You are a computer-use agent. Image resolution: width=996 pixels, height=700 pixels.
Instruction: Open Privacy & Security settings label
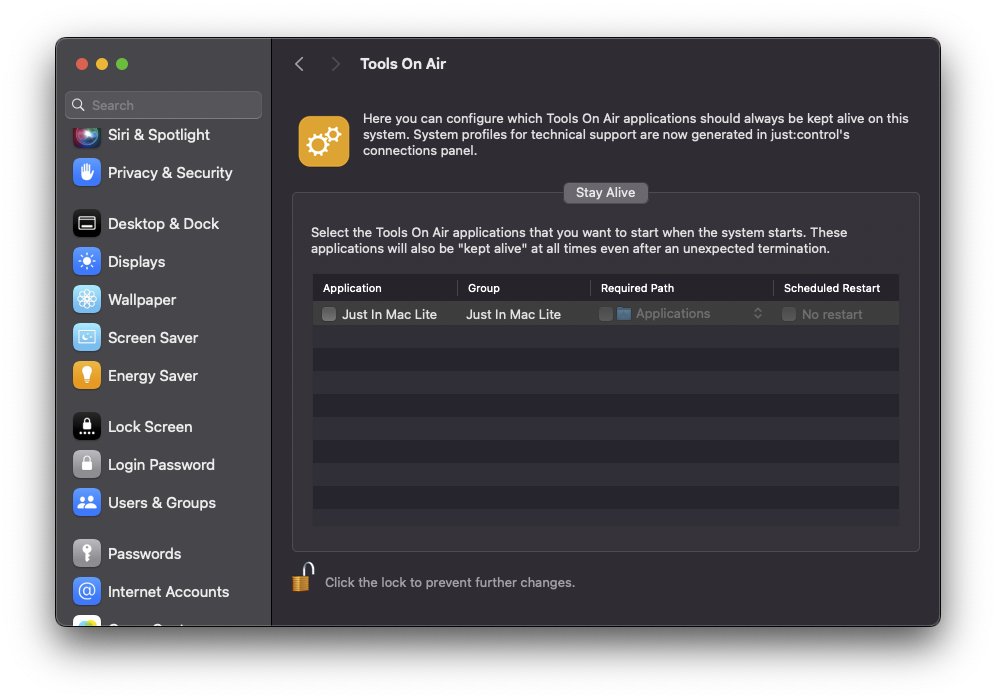coord(170,173)
